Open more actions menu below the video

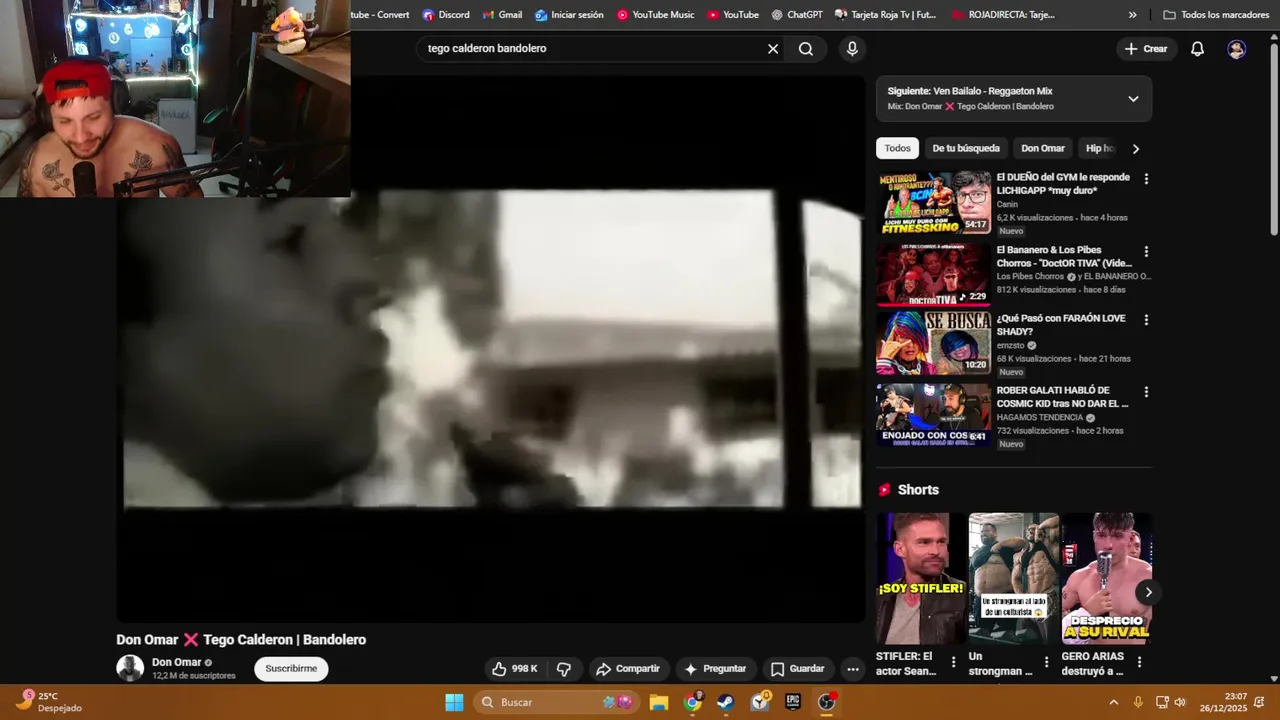click(x=852, y=669)
